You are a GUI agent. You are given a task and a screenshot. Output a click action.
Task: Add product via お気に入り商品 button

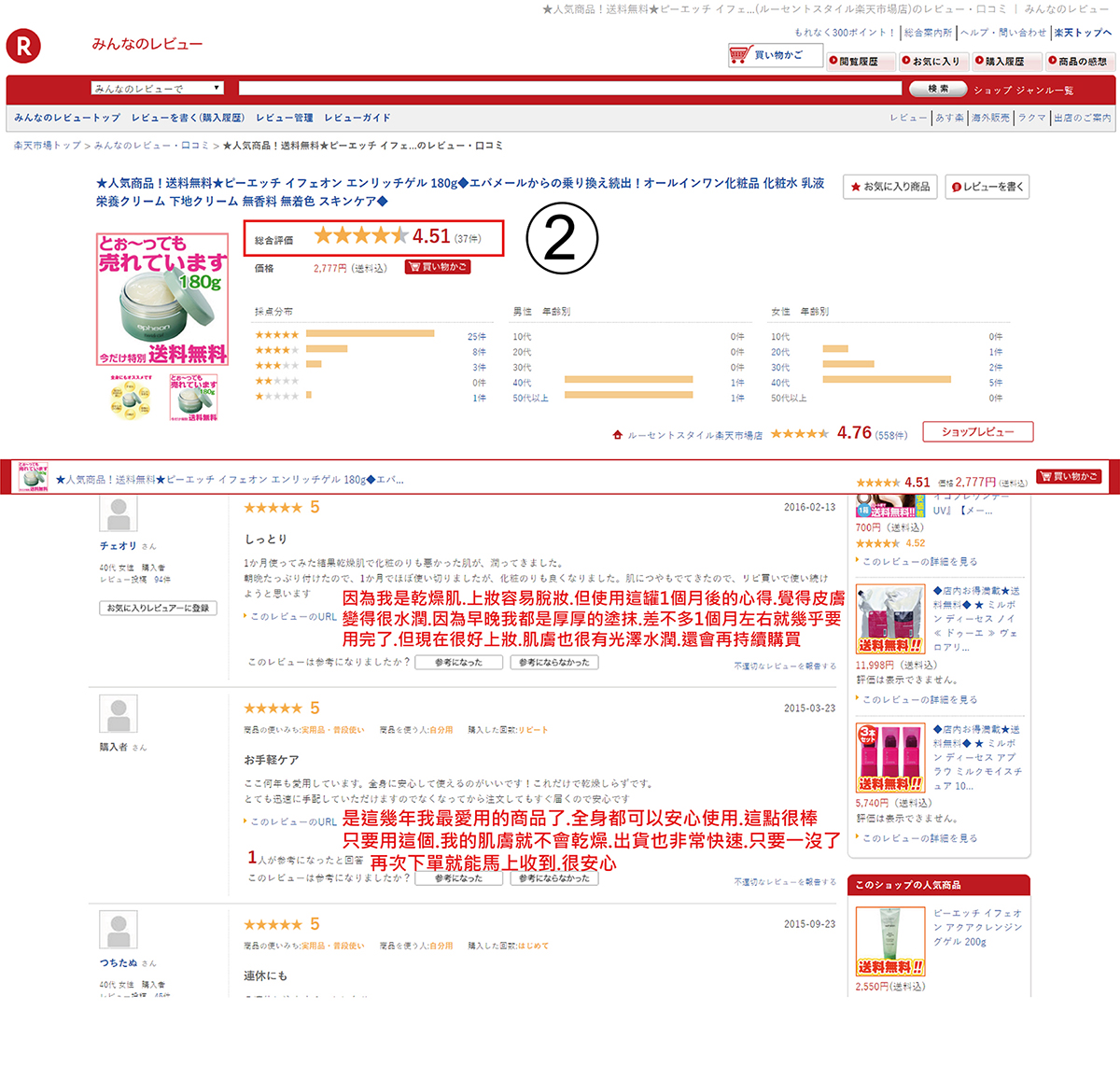point(889,187)
